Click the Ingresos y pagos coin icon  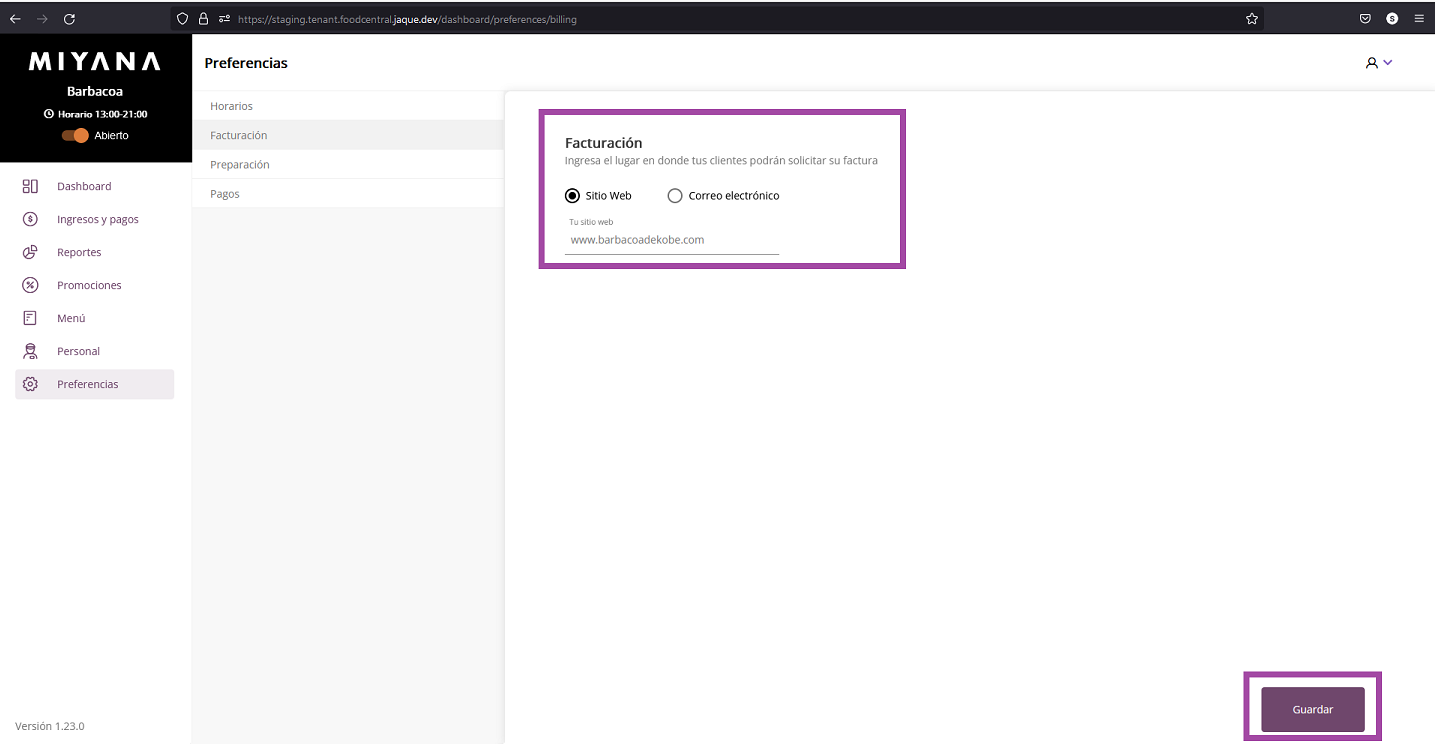pos(30,219)
